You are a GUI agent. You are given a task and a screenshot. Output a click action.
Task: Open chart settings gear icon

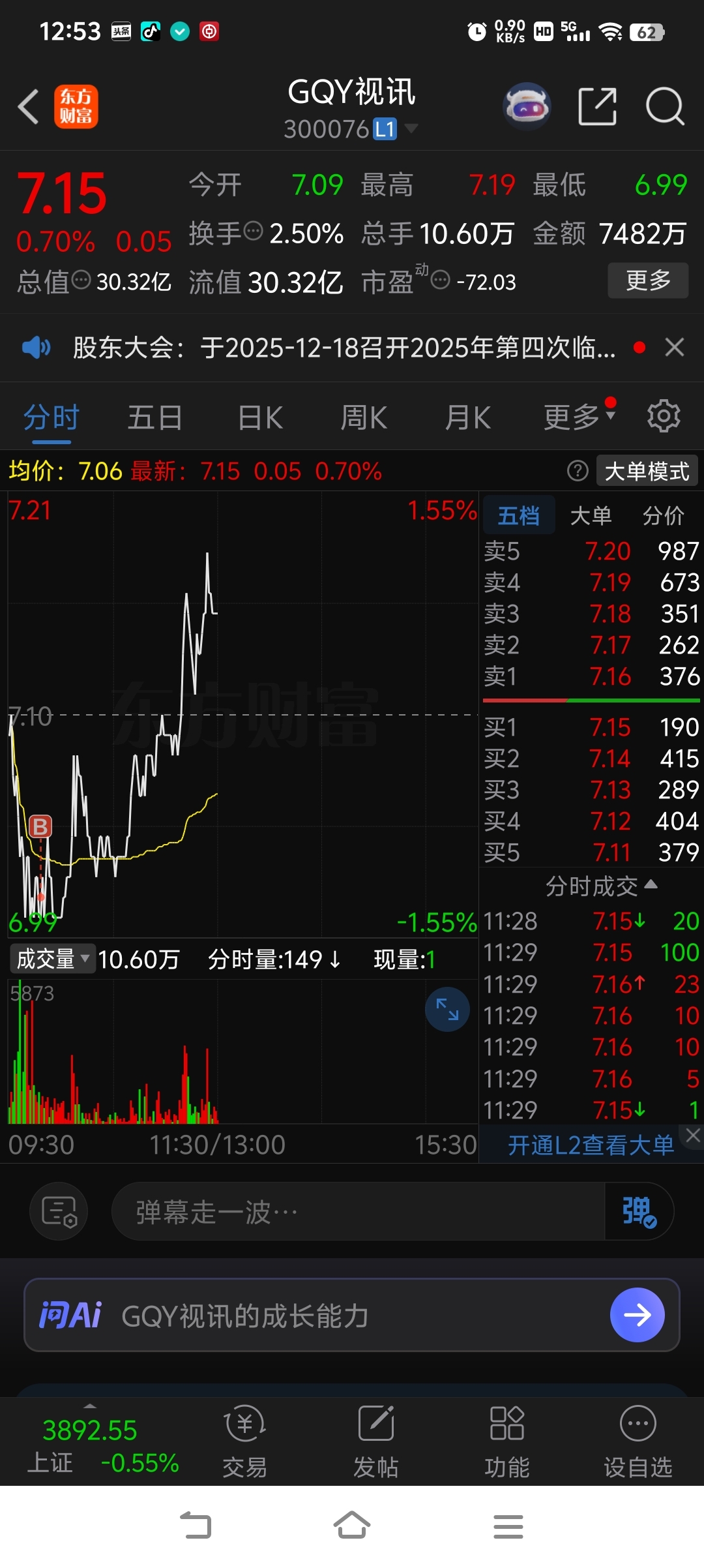coord(664,416)
